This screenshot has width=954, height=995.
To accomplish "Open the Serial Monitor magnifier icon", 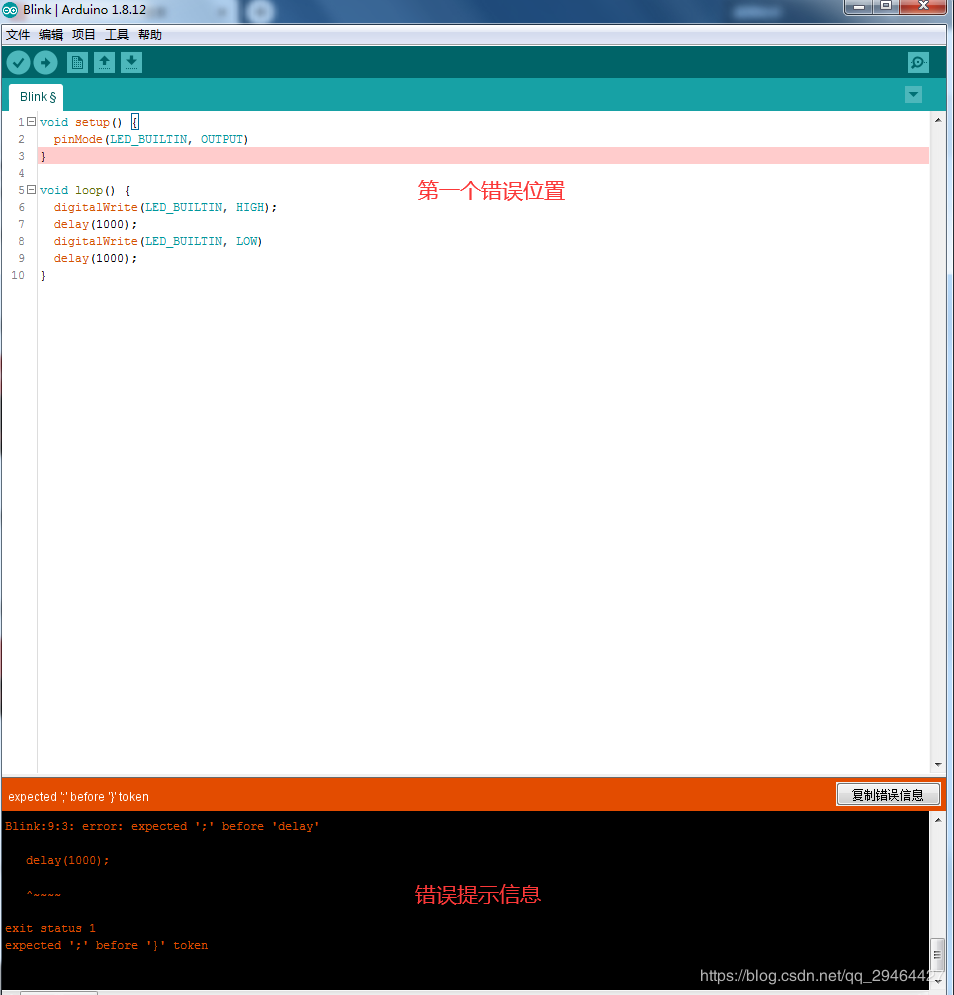I will (x=918, y=61).
